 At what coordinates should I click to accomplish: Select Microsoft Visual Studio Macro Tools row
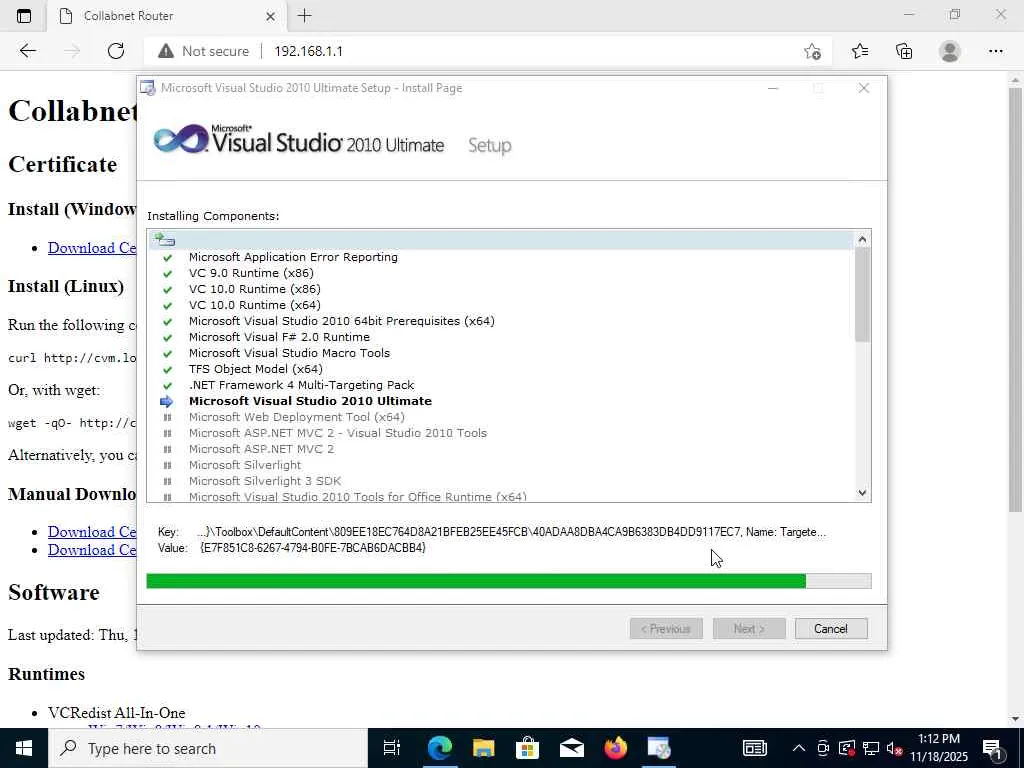[x=502, y=353]
